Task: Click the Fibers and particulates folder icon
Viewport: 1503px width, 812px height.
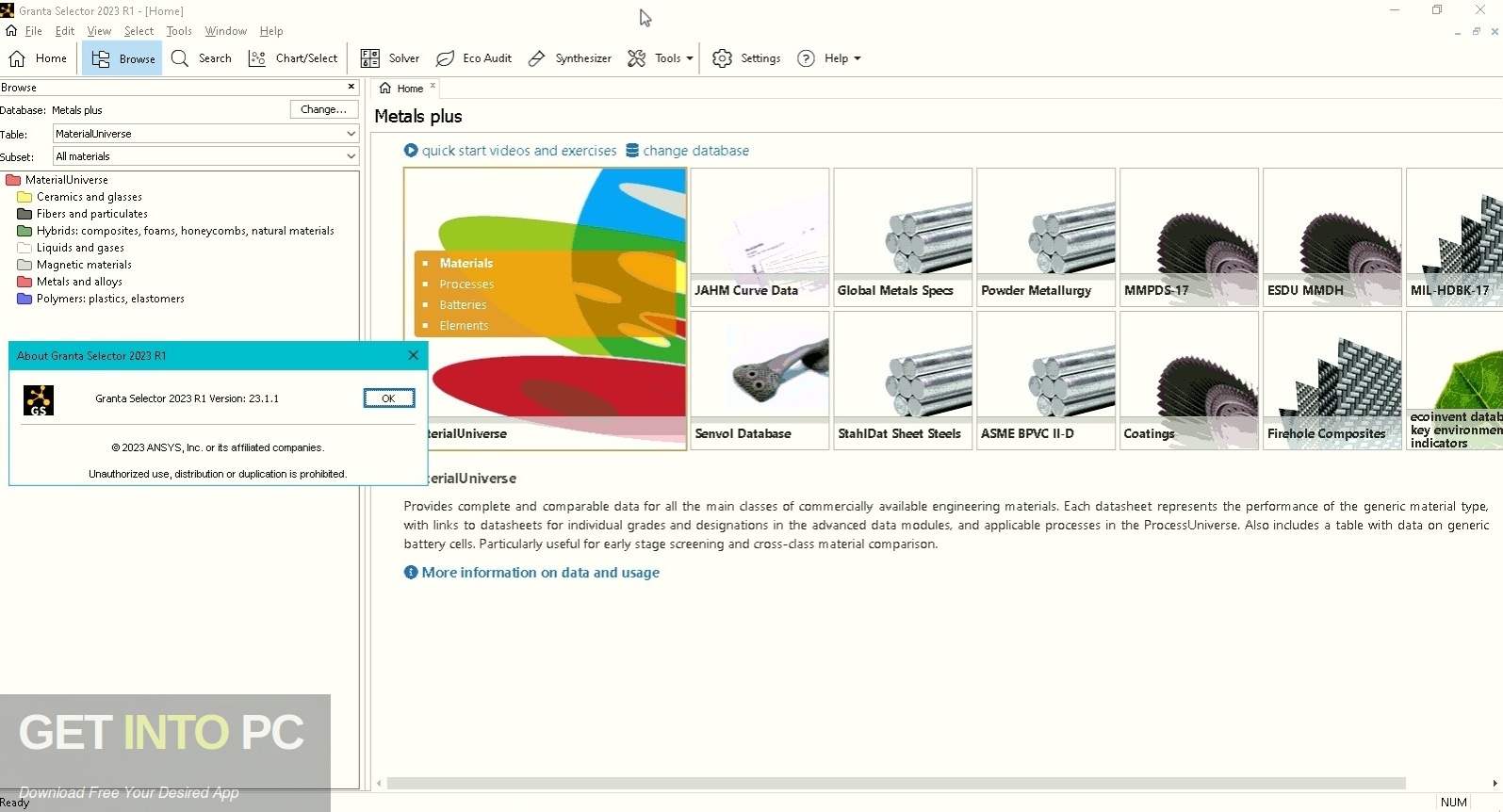Action: 25,214
